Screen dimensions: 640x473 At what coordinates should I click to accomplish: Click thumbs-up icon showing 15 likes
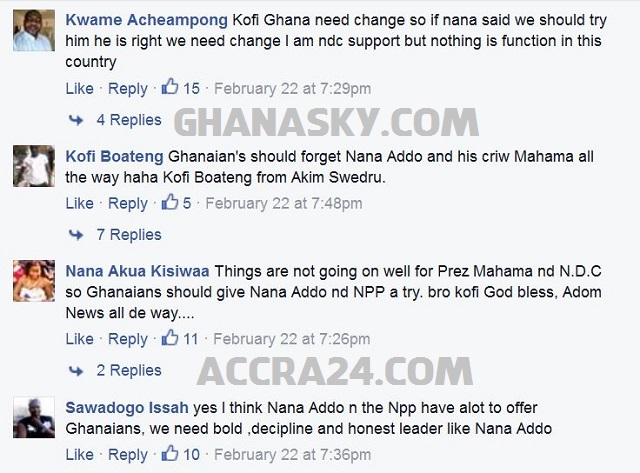tap(170, 87)
